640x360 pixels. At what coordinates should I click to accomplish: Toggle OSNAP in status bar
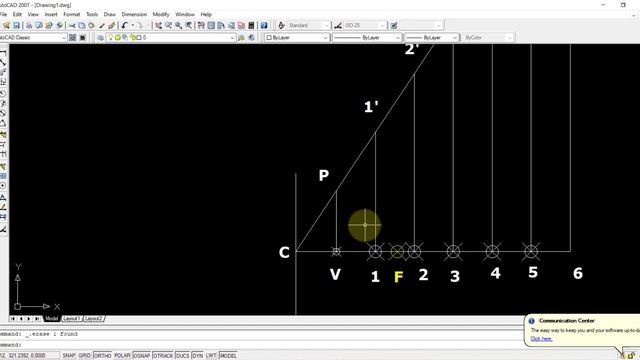142,356
